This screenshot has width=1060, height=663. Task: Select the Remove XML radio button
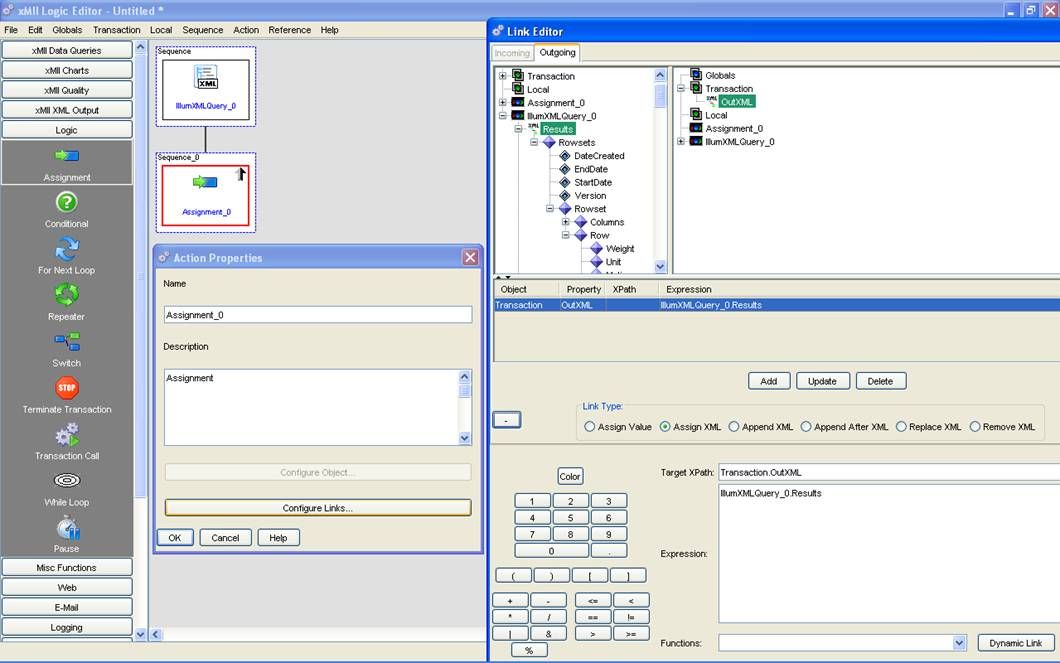(975, 426)
